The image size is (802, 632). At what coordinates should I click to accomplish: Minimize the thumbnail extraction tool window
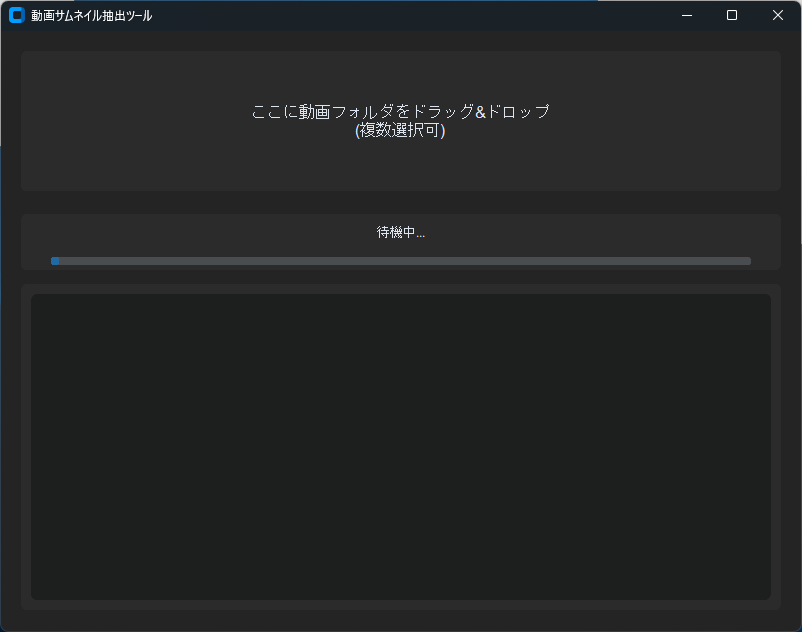(686, 15)
